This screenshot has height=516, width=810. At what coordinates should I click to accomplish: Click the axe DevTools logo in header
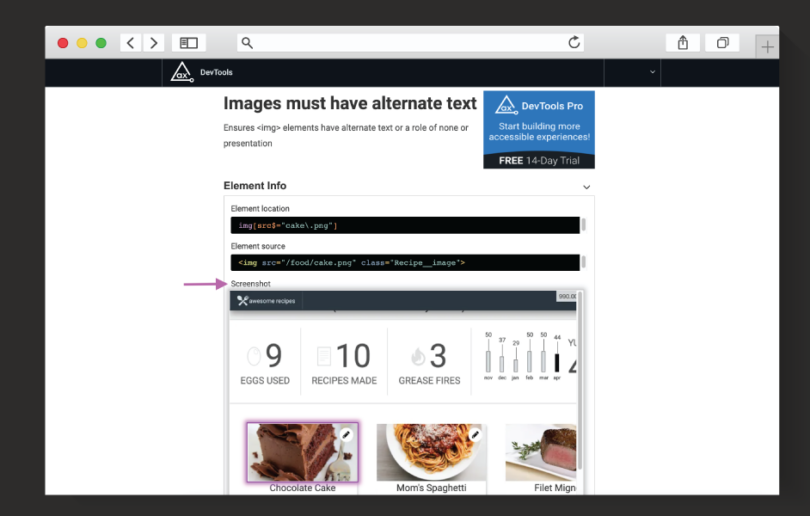pyautogui.click(x=182, y=72)
